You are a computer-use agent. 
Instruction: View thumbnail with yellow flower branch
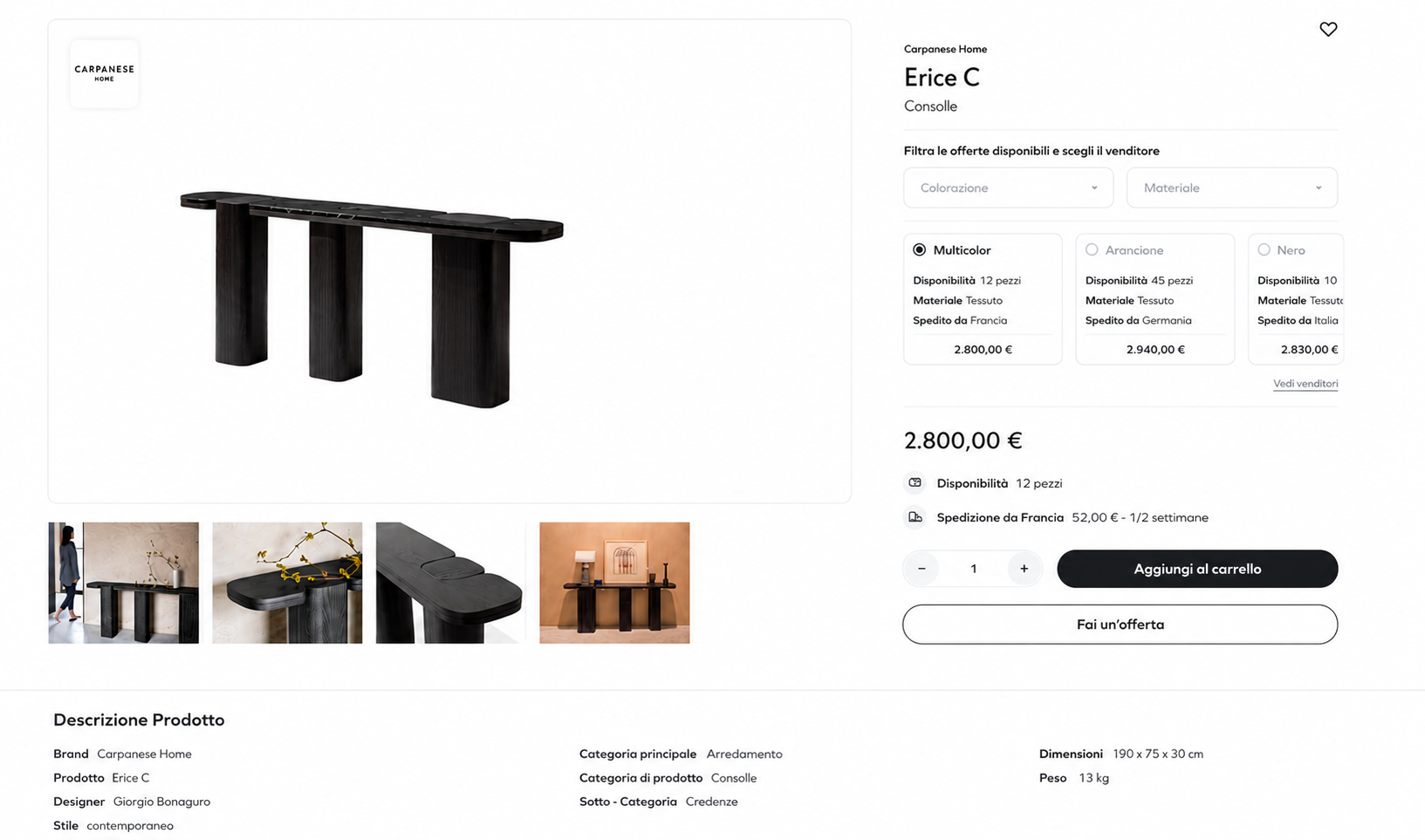tap(287, 583)
